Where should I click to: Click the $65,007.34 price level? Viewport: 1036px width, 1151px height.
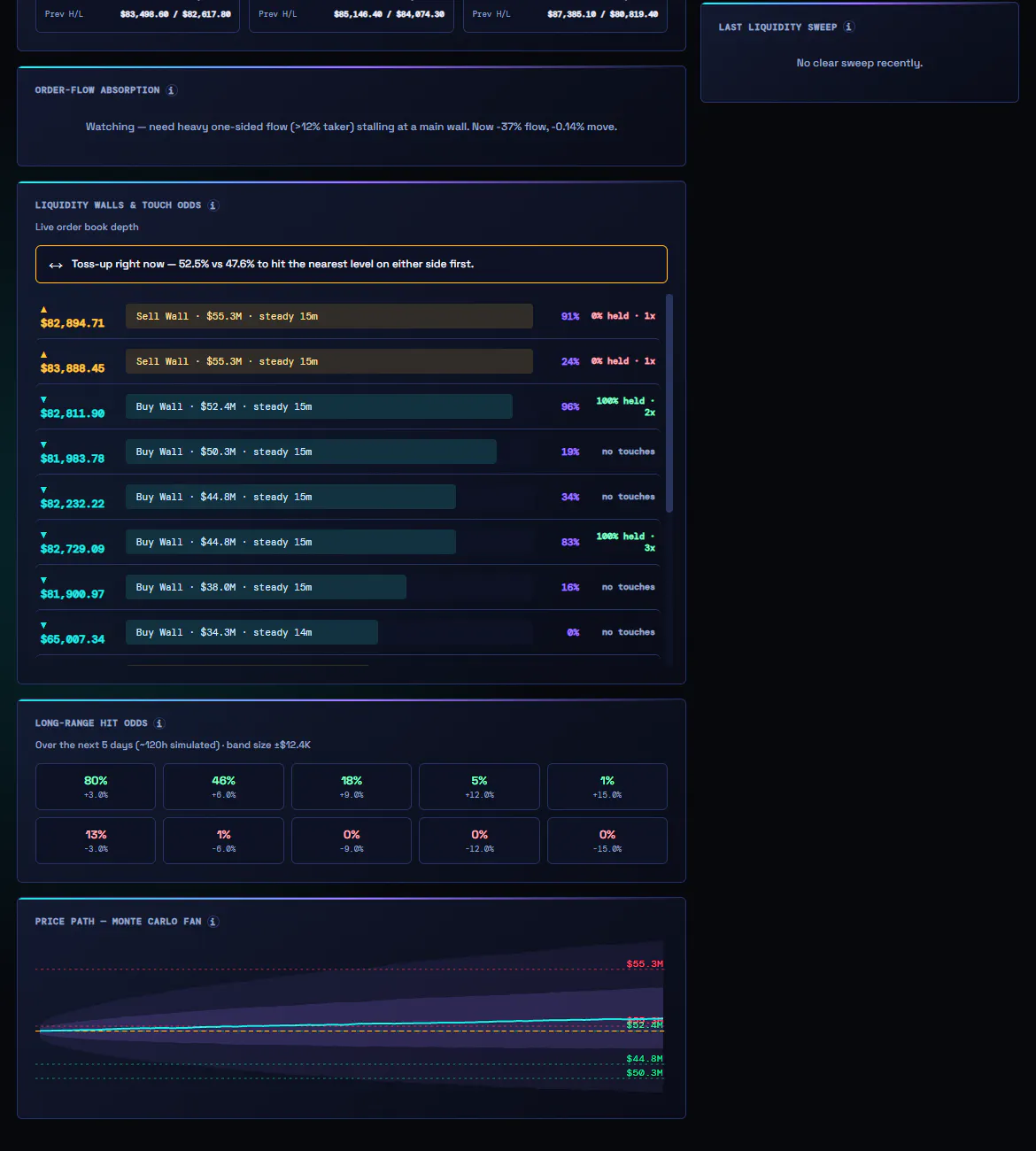73,639
